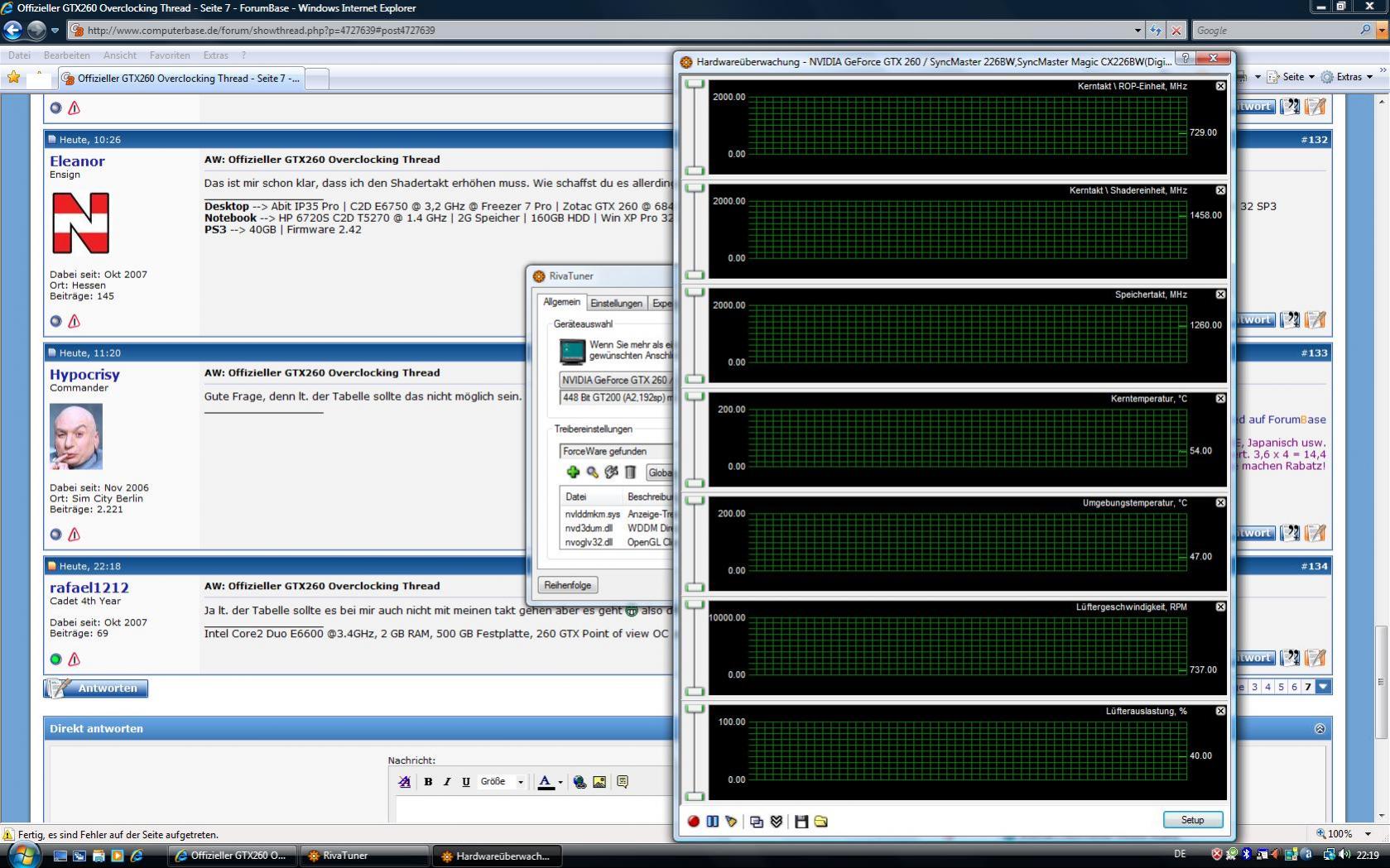Open the text color dropdown arrow
This screenshot has width=1390, height=868.
[x=560, y=782]
